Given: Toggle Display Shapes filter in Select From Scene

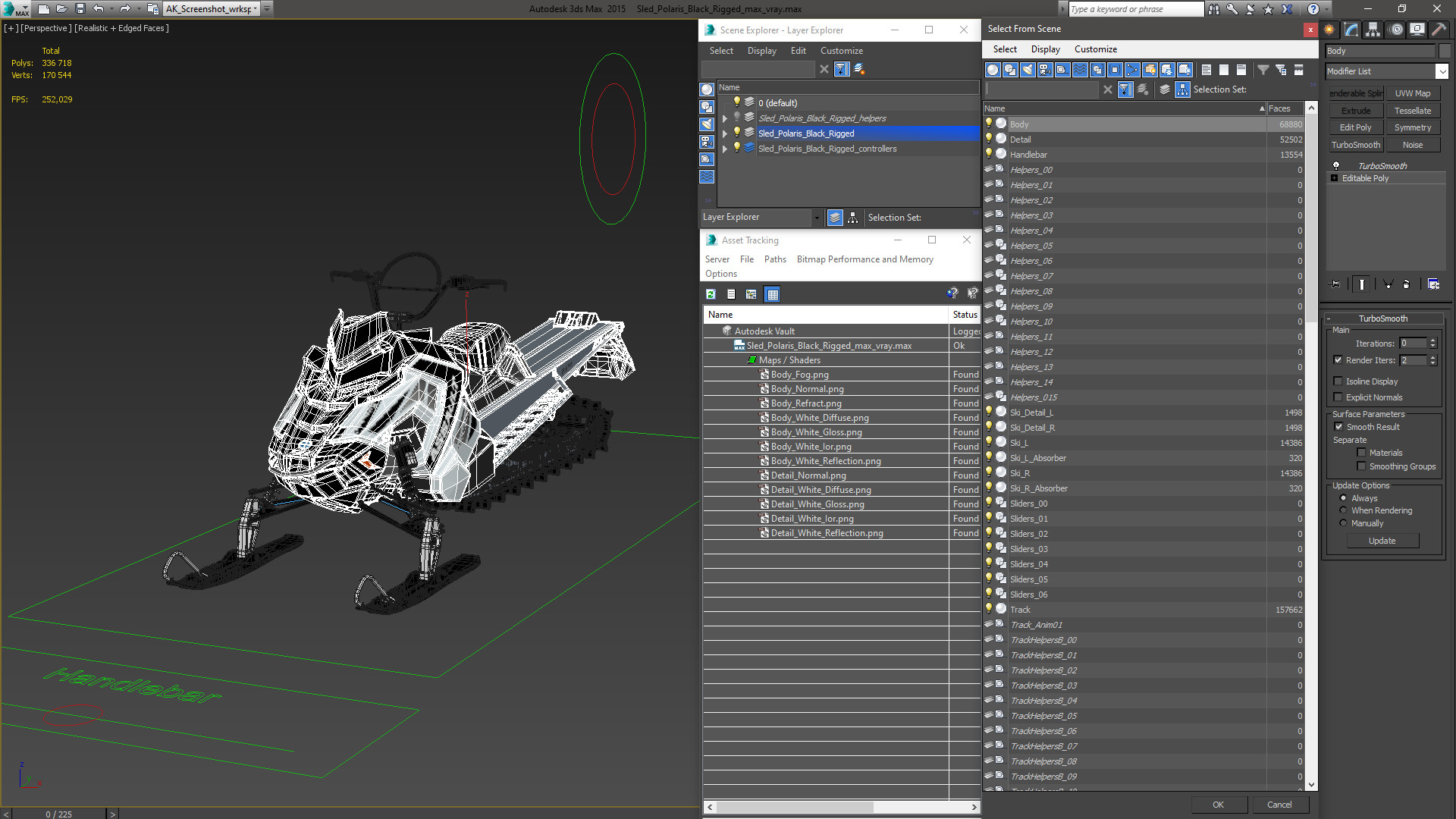Looking at the screenshot, I should click(x=1010, y=70).
